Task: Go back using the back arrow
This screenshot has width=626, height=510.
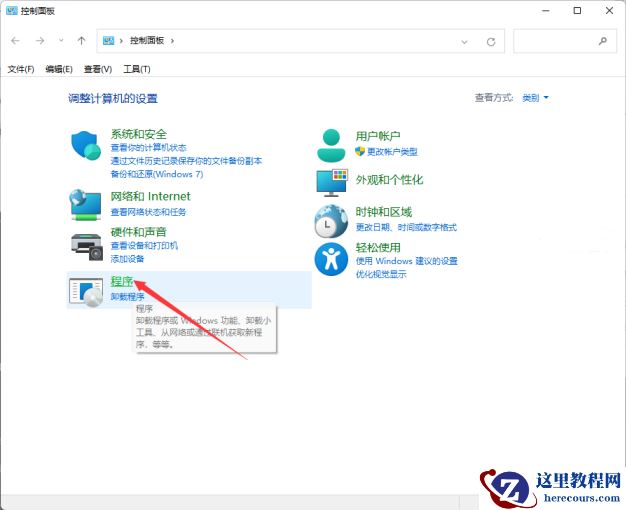Action: coord(15,41)
